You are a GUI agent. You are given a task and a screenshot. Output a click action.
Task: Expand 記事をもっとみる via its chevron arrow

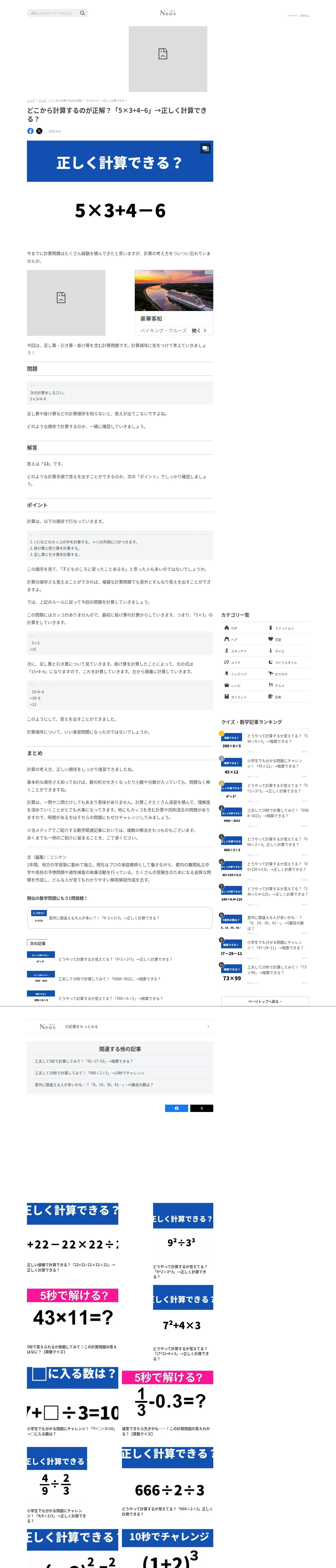coord(208,1026)
